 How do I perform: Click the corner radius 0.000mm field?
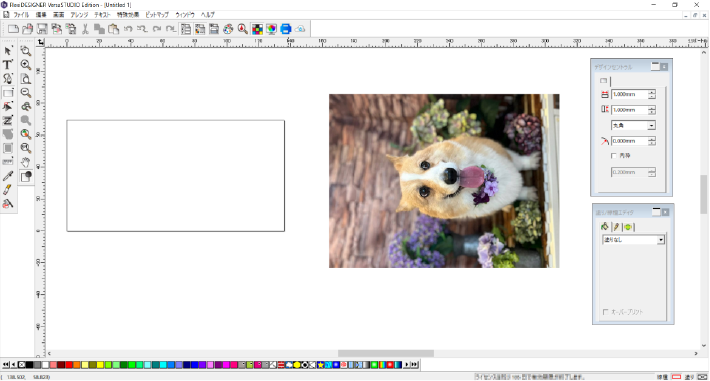pyautogui.click(x=629, y=141)
